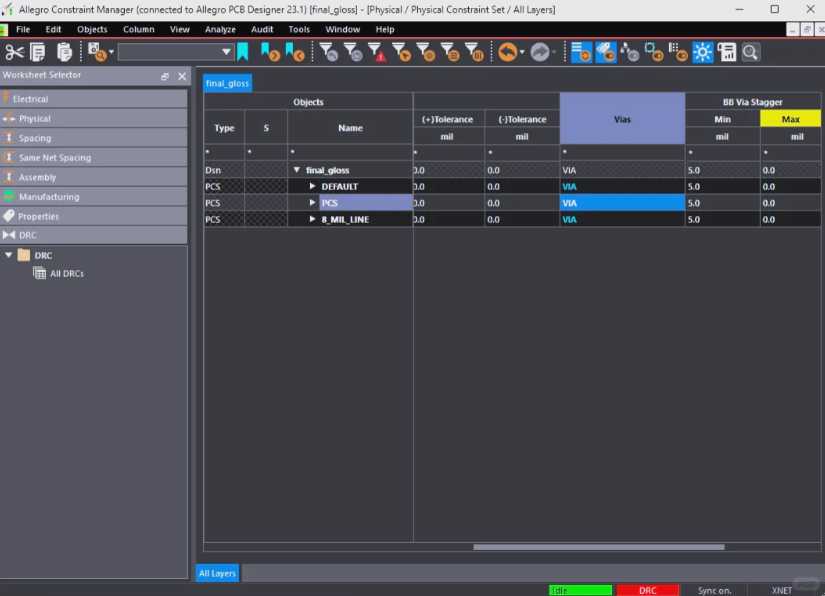
Task: Click the Copy icon in toolbar
Action: click(38, 52)
